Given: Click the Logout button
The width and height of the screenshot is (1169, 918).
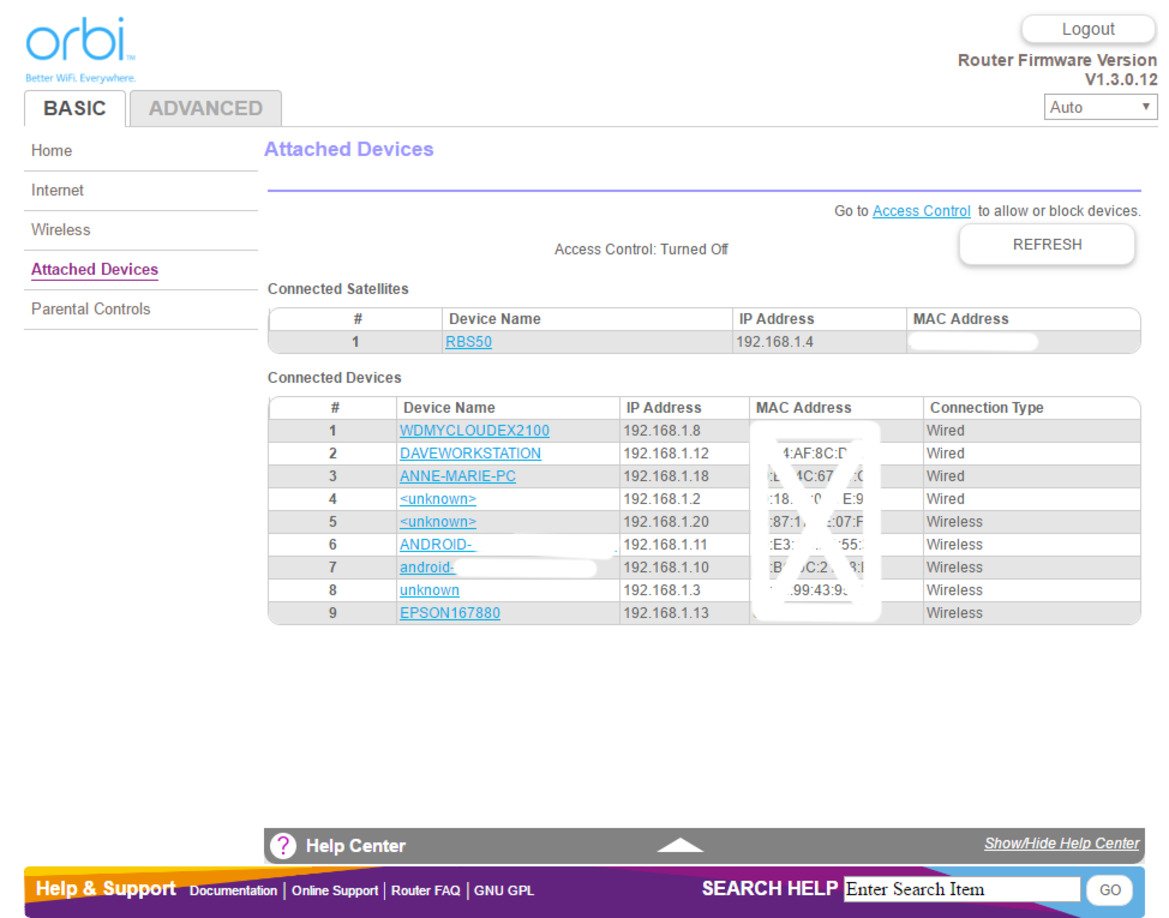Looking at the screenshot, I should [1088, 29].
